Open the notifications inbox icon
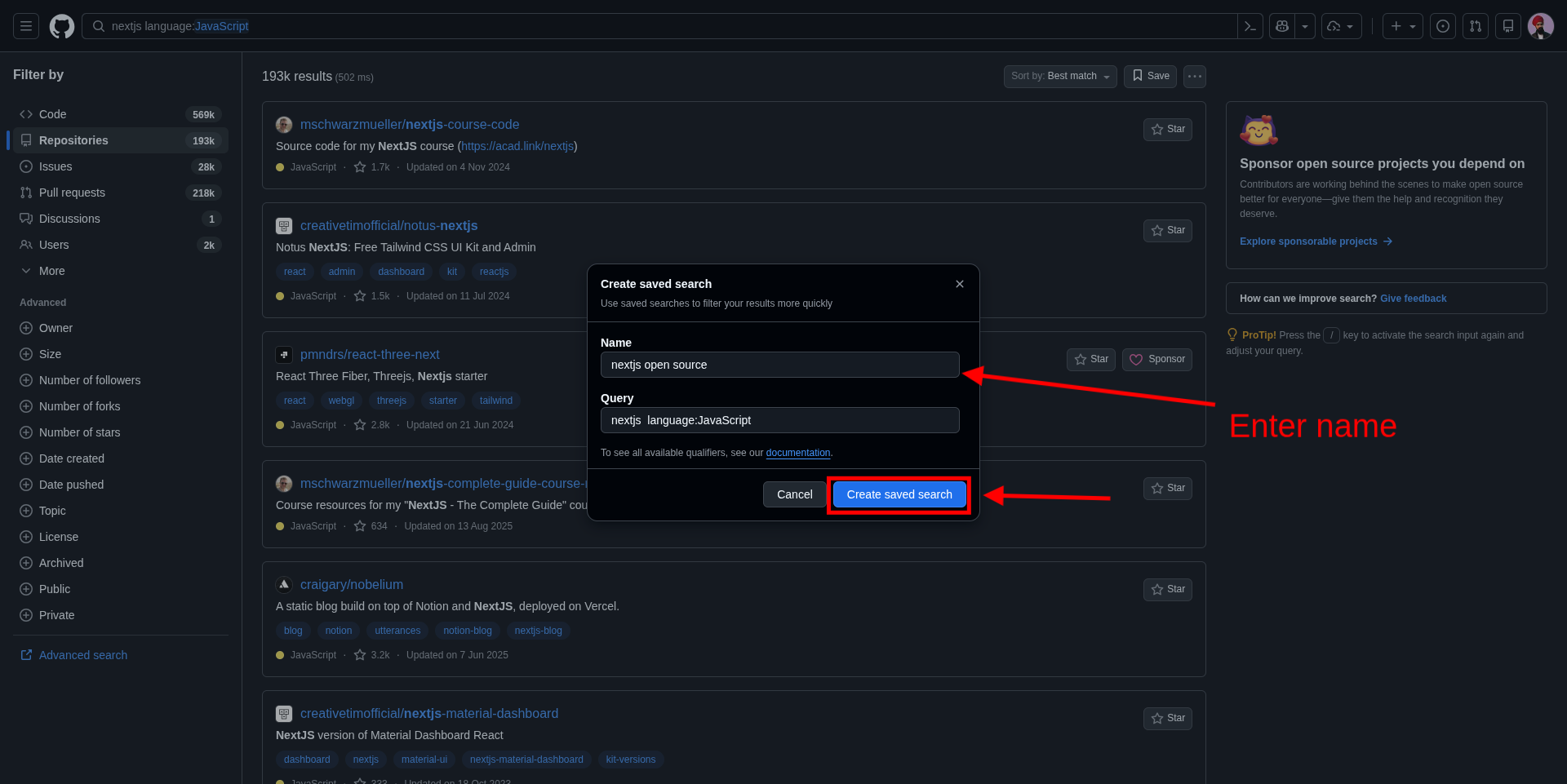The width and height of the screenshot is (1567, 784). tap(1508, 26)
